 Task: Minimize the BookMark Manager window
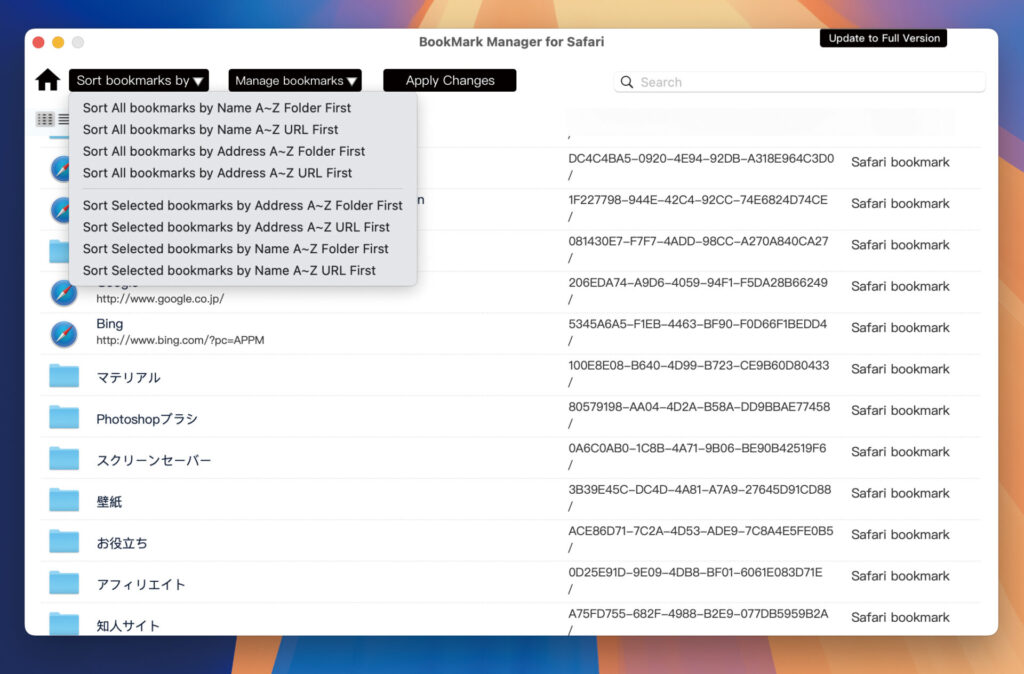58,42
